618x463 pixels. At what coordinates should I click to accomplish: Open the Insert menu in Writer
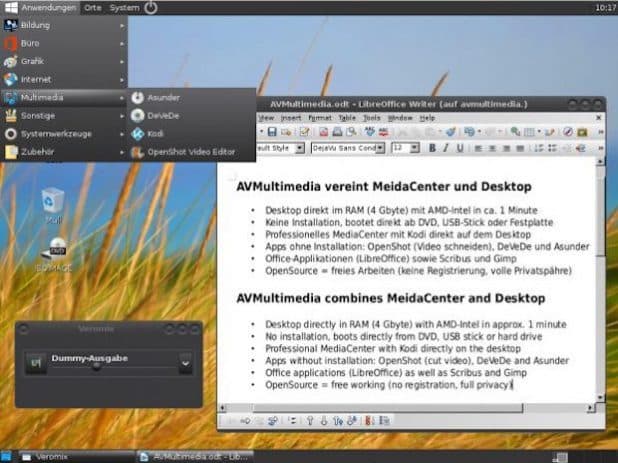tap(291, 118)
